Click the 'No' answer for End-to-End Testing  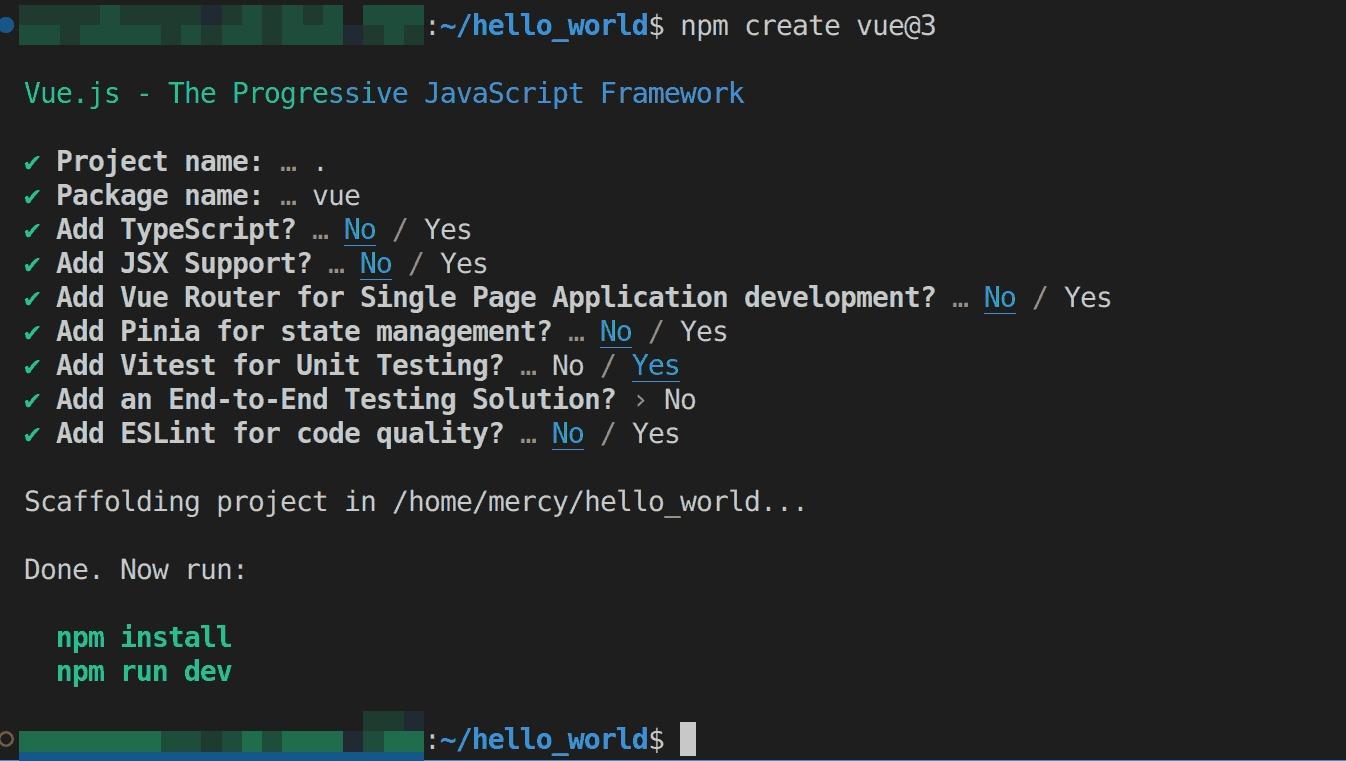680,400
